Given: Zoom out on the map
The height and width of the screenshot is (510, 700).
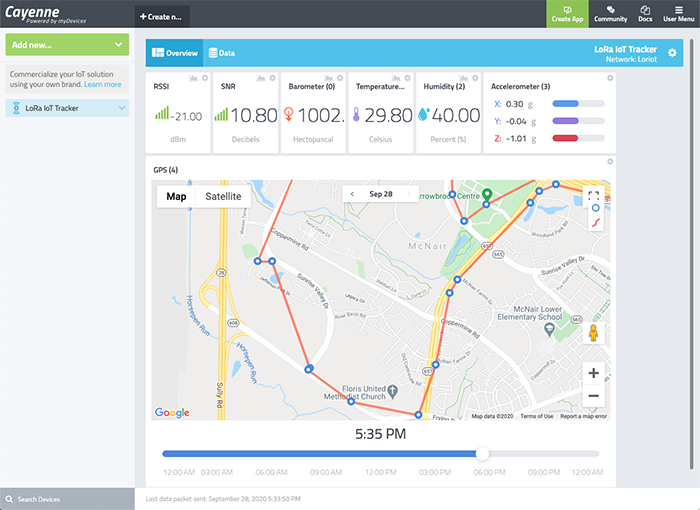Looking at the screenshot, I should click(x=593, y=396).
